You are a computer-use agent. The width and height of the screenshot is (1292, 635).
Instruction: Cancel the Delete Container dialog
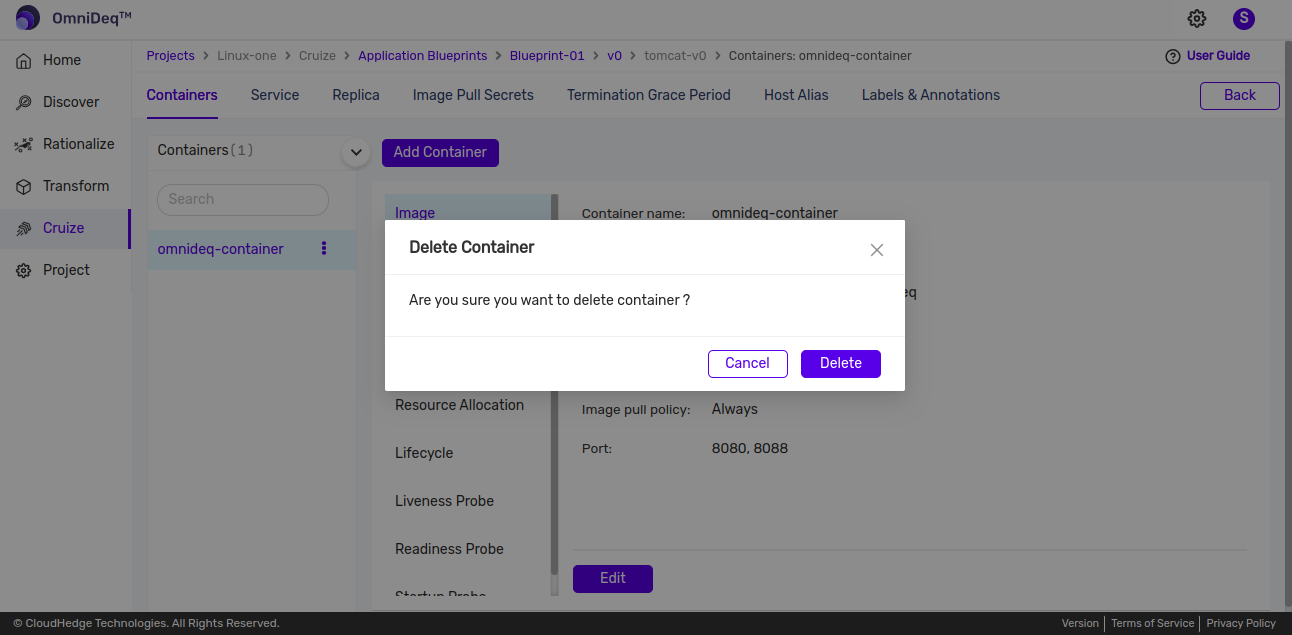747,363
